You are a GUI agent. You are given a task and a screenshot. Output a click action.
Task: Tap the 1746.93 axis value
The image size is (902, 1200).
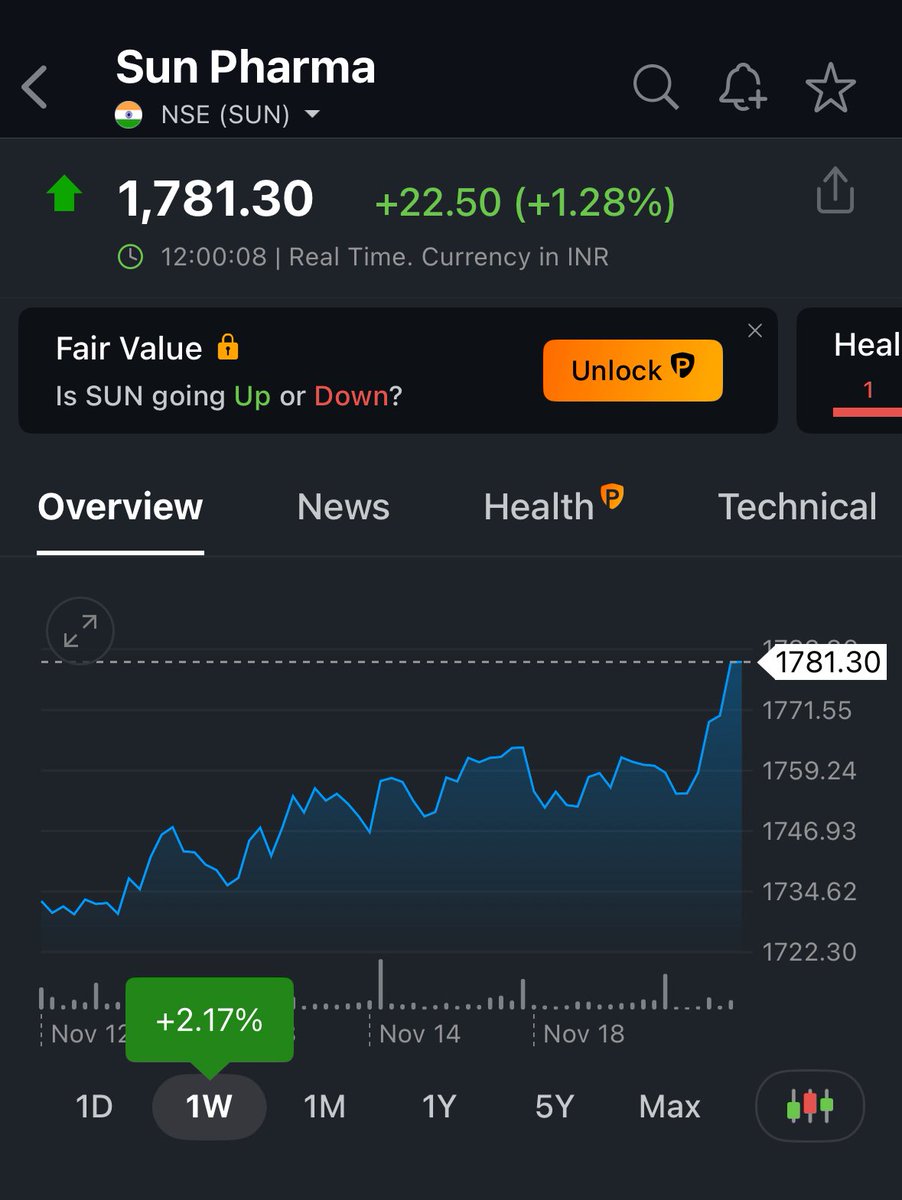point(808,831)
